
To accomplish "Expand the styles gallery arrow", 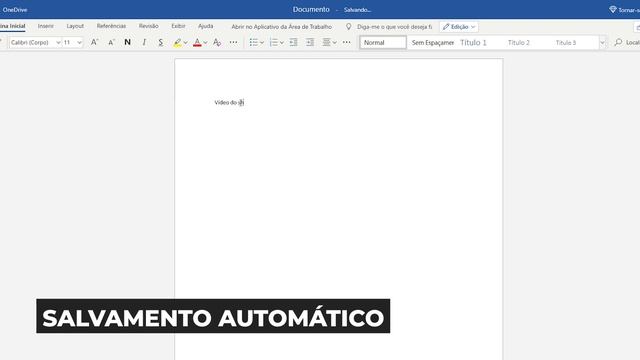I will pyautogui.click(x=602, y=42).
